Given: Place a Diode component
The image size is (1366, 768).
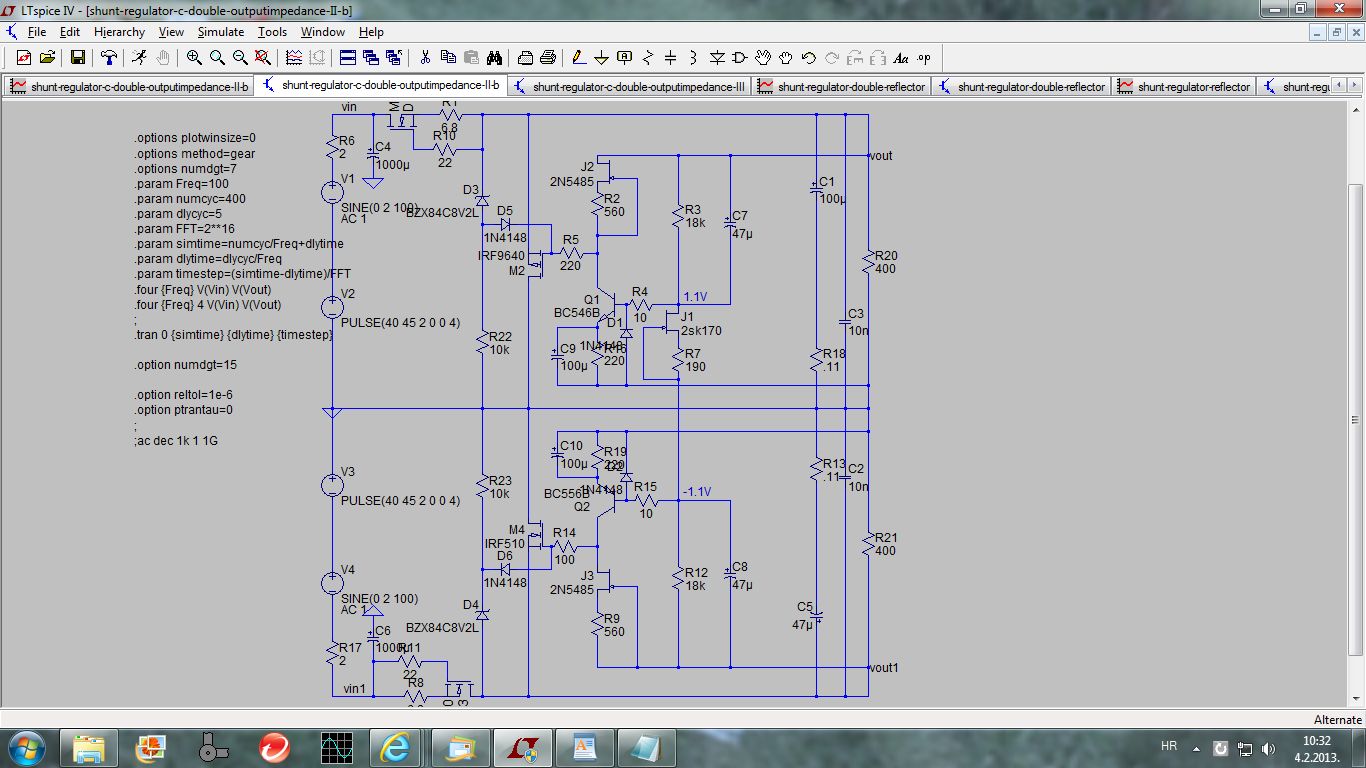Looking at the screenshot, I should pyautogui.click(x=717, y=57).
